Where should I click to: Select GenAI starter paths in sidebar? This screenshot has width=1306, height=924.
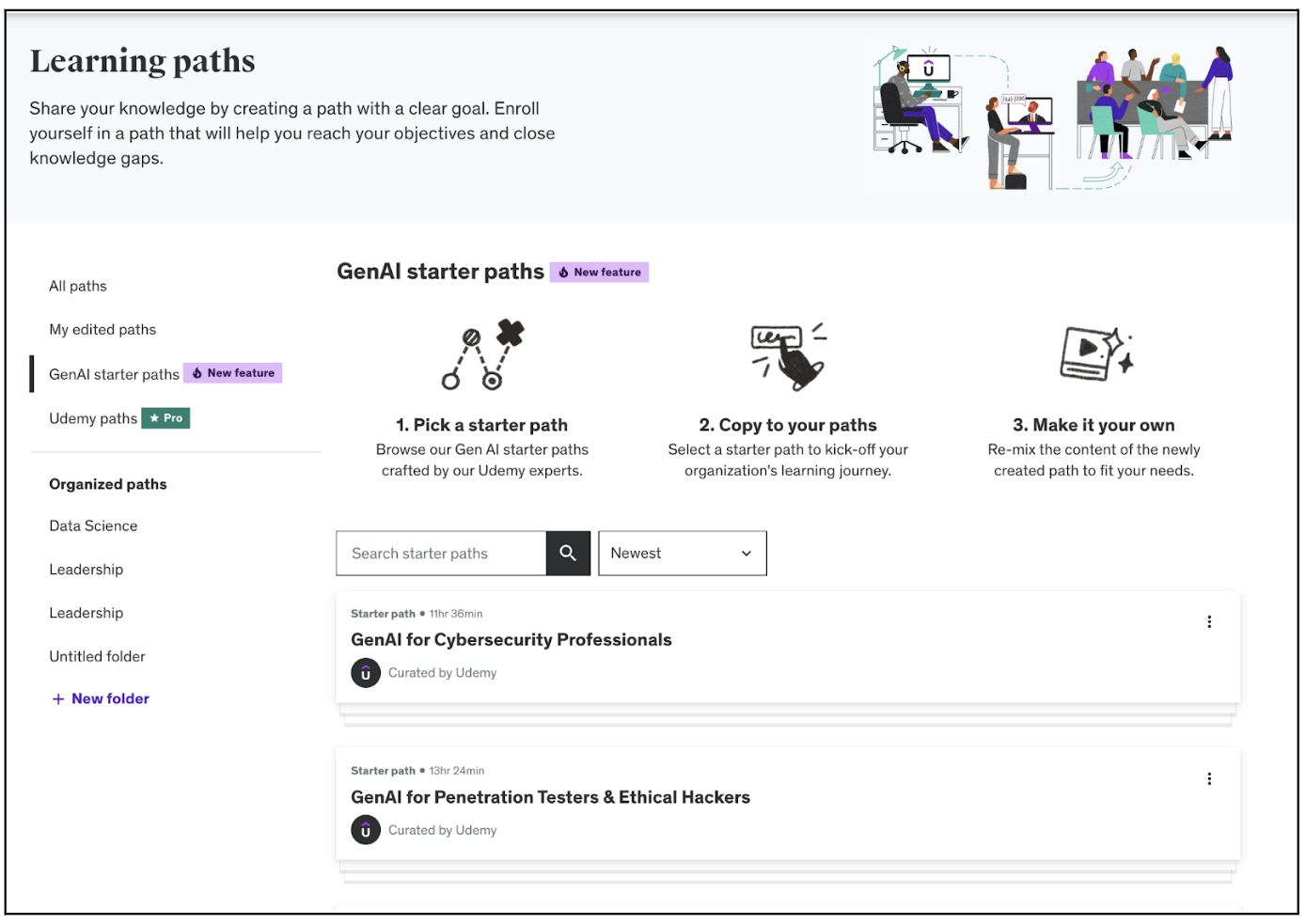tap(114, 375)
